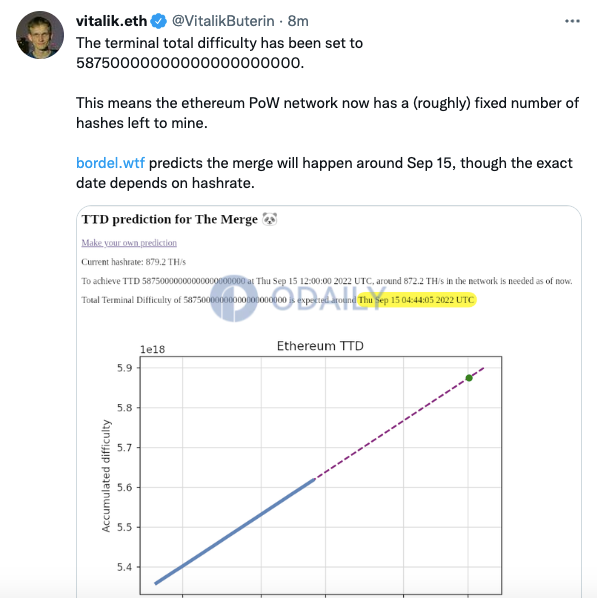
Task: Click the green TTD target dot
Action: [x=469, y=378]
